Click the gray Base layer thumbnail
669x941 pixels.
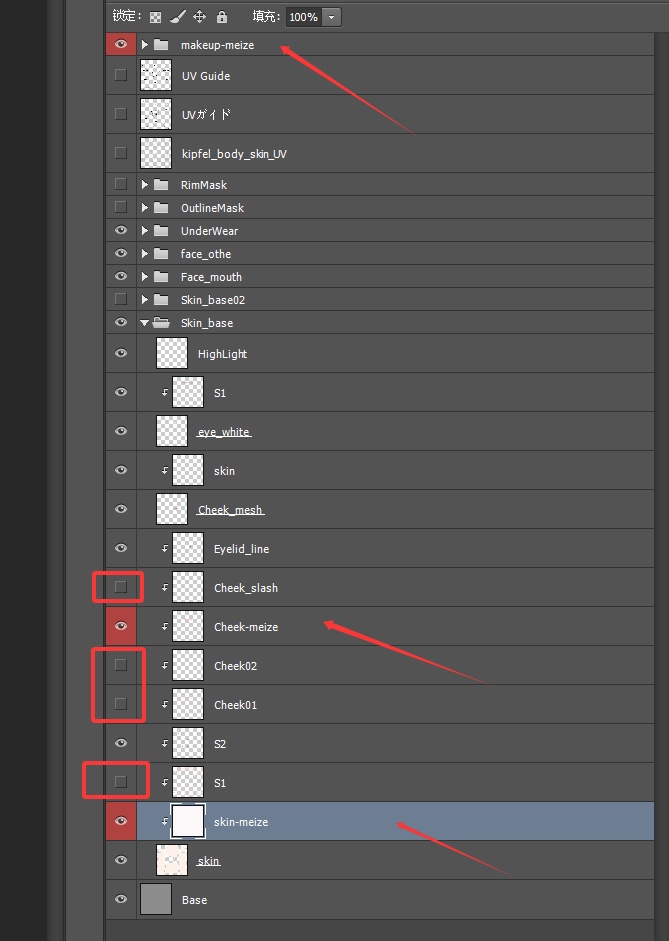156,899
